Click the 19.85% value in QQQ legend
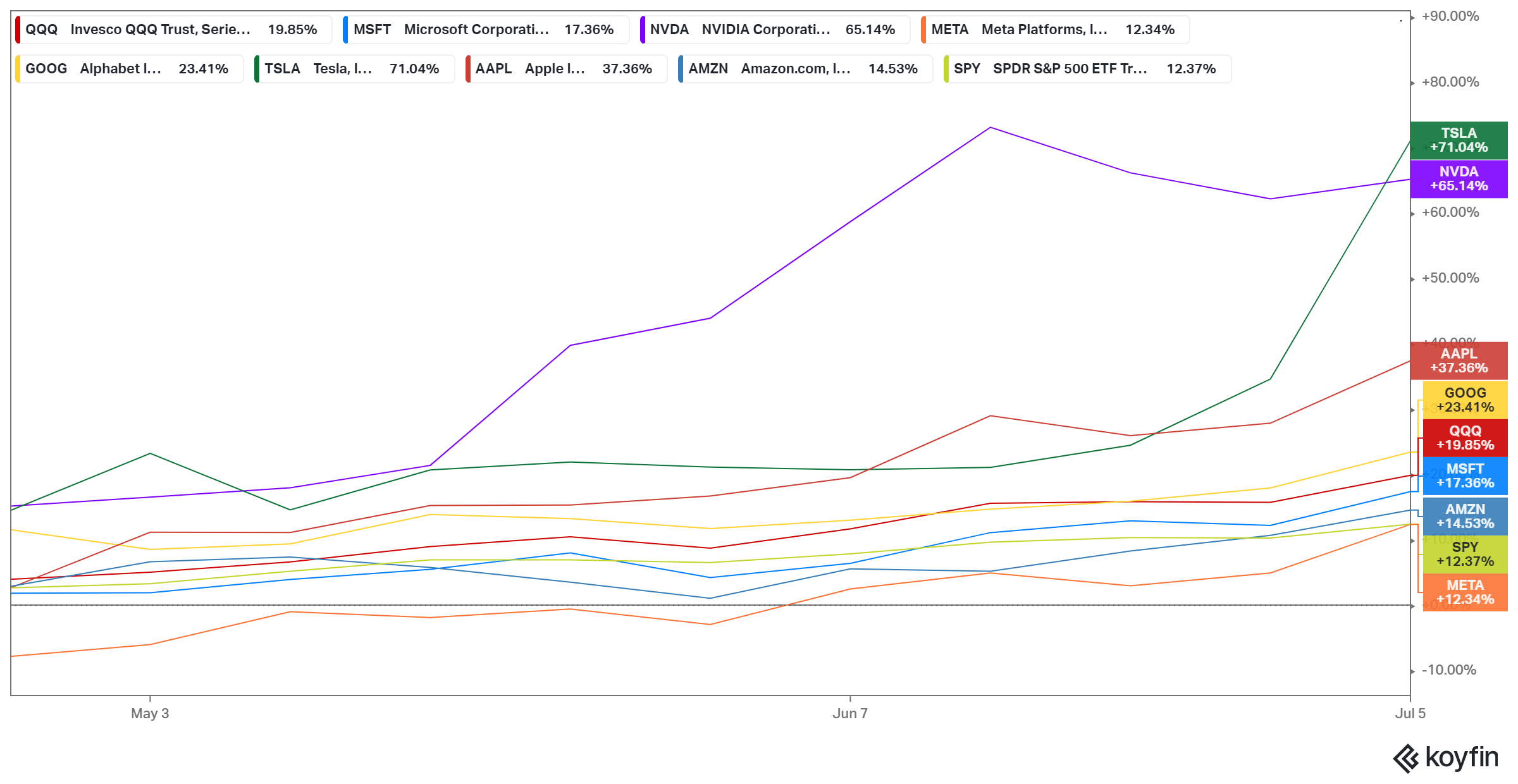1518x784 pixels. pyautogui.click(x=292, y=30)
